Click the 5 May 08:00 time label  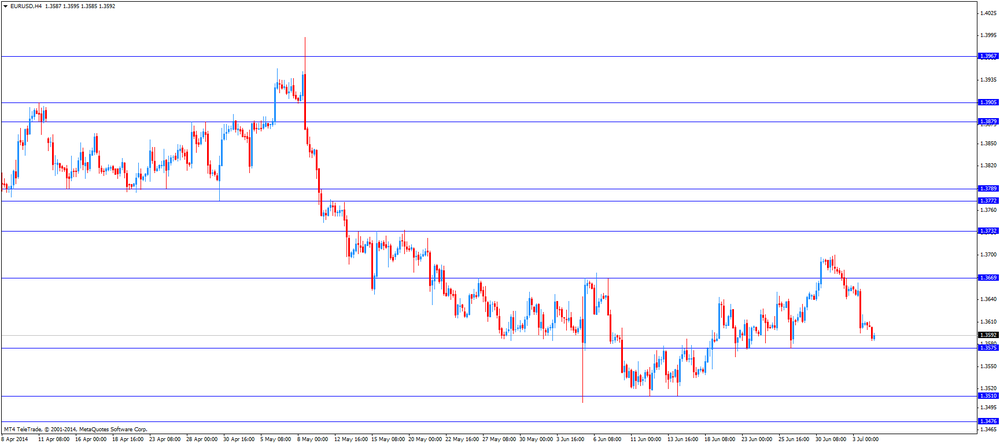277,440
